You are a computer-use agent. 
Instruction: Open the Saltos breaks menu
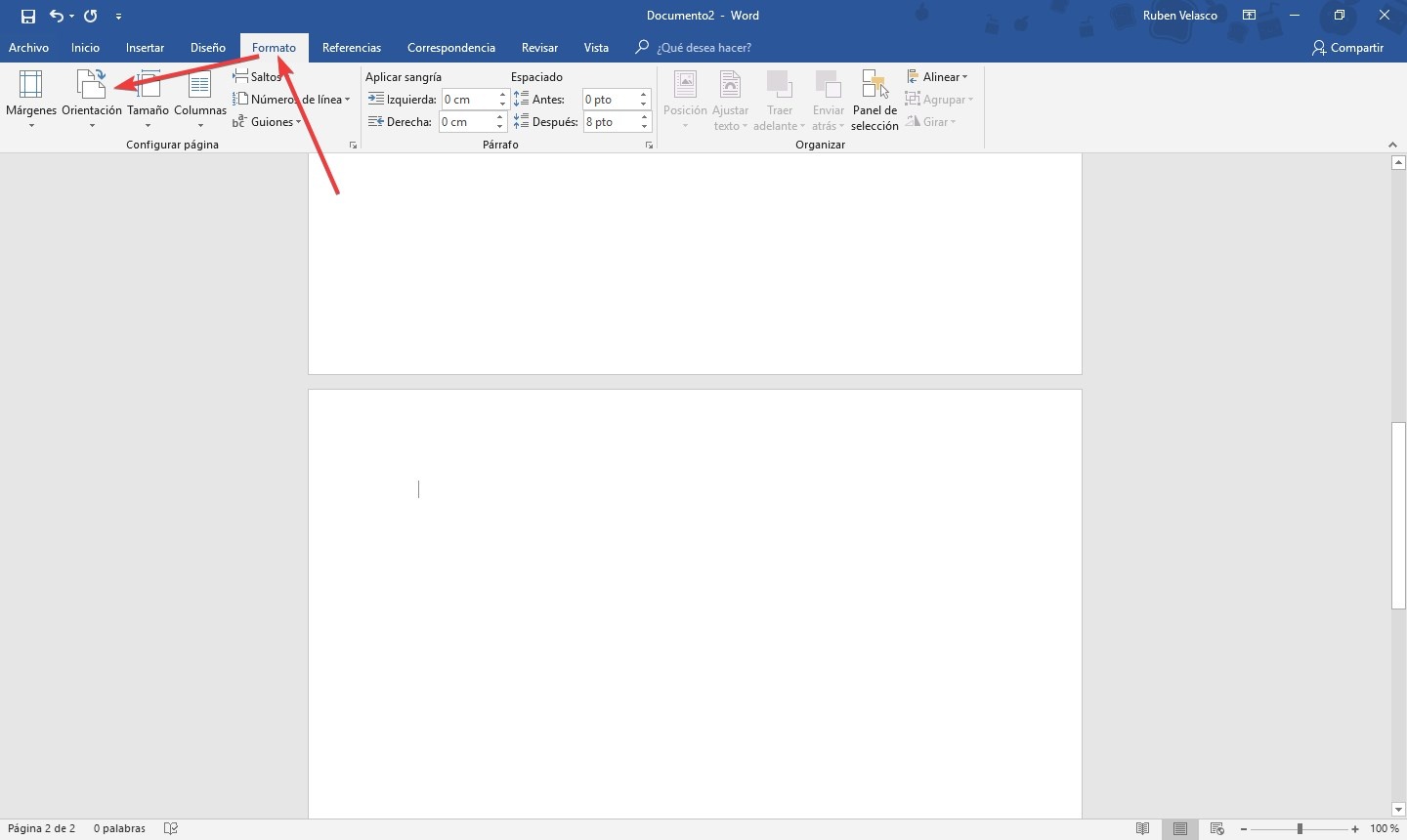tap(260, 76)
